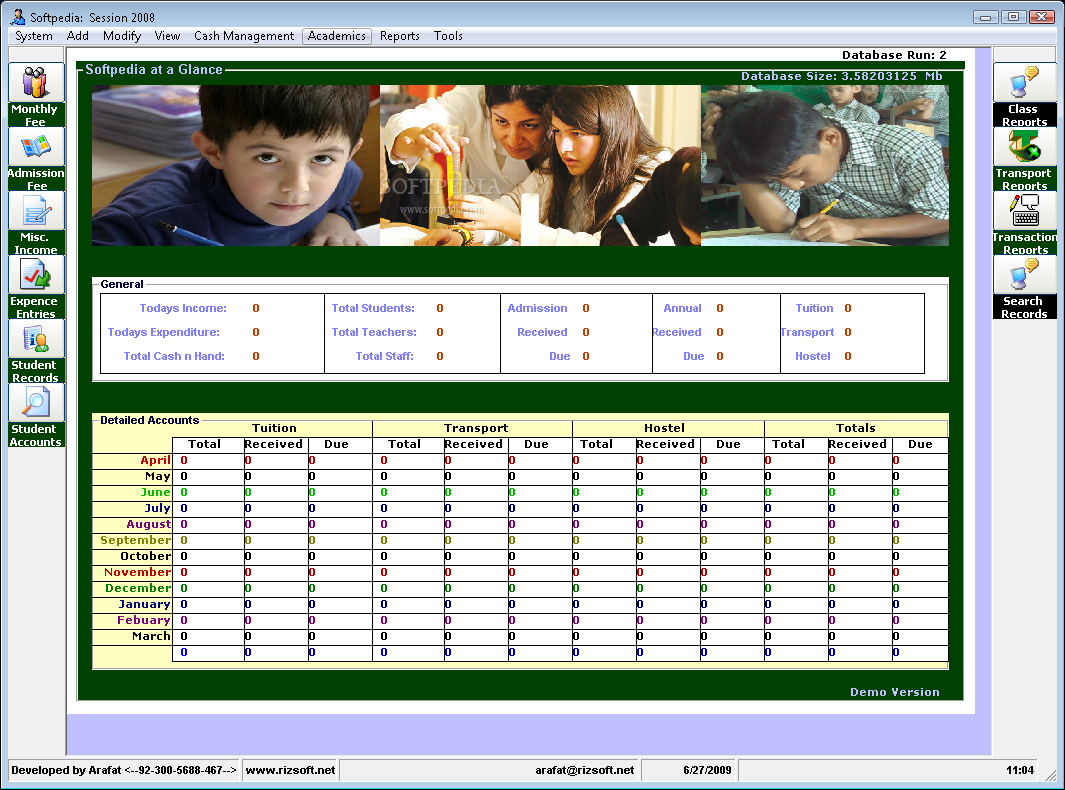Click the Todays Income value 0
1065x790 pixels.
(x=256, y=308)
